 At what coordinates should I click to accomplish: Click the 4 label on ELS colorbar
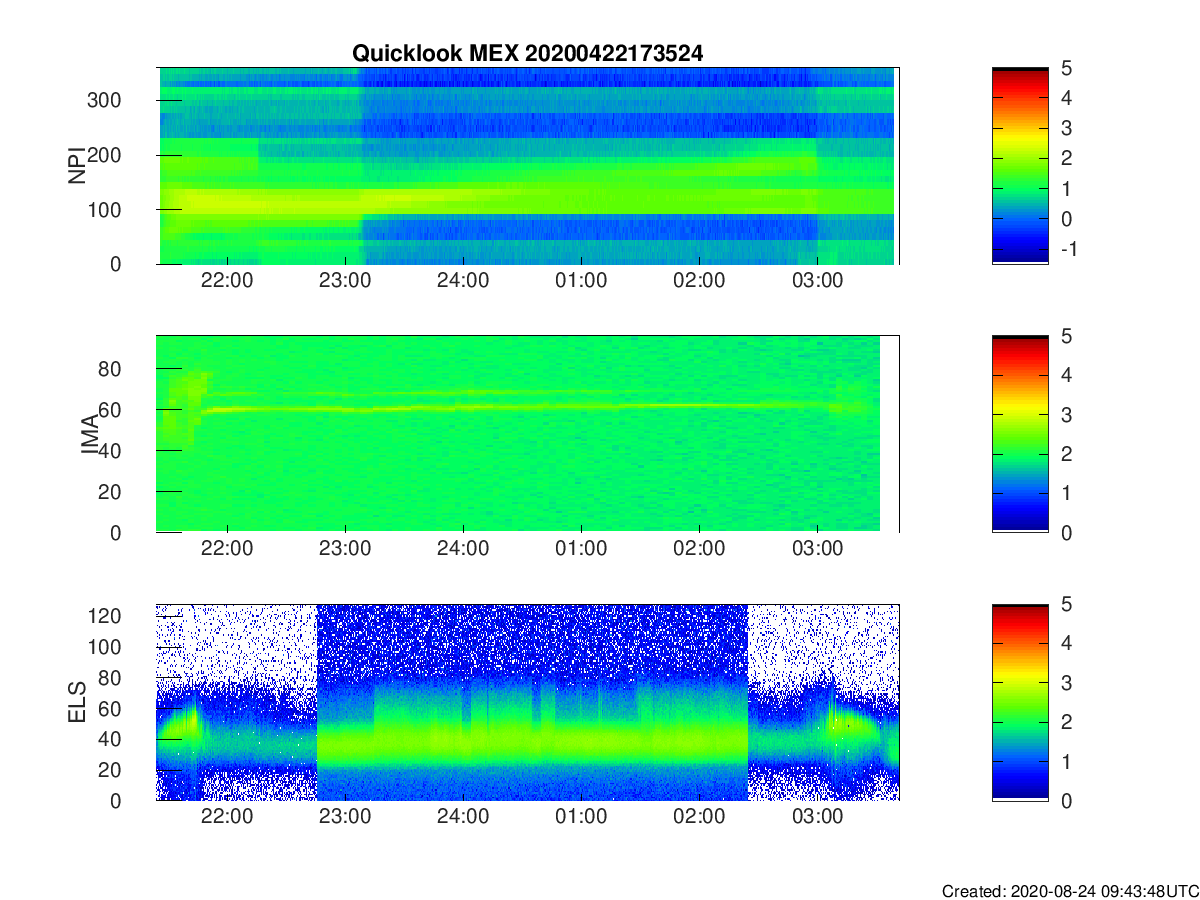(x=1065, y=643)
